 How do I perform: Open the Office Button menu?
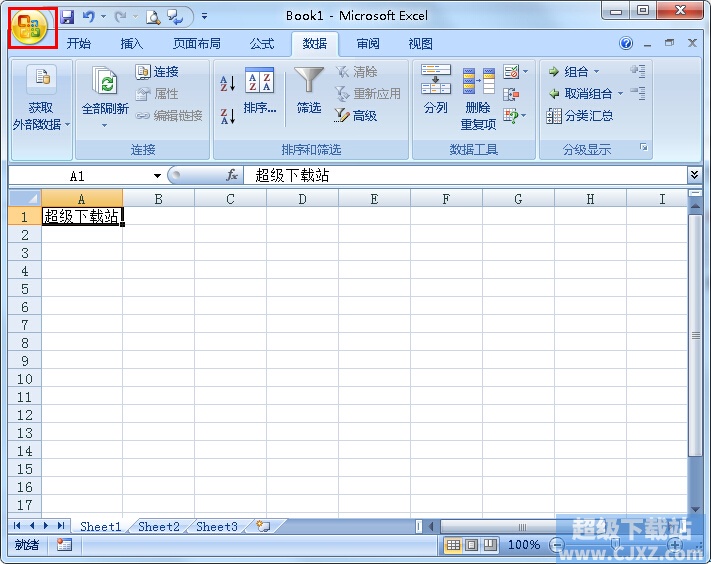click(x=30, y=28)
